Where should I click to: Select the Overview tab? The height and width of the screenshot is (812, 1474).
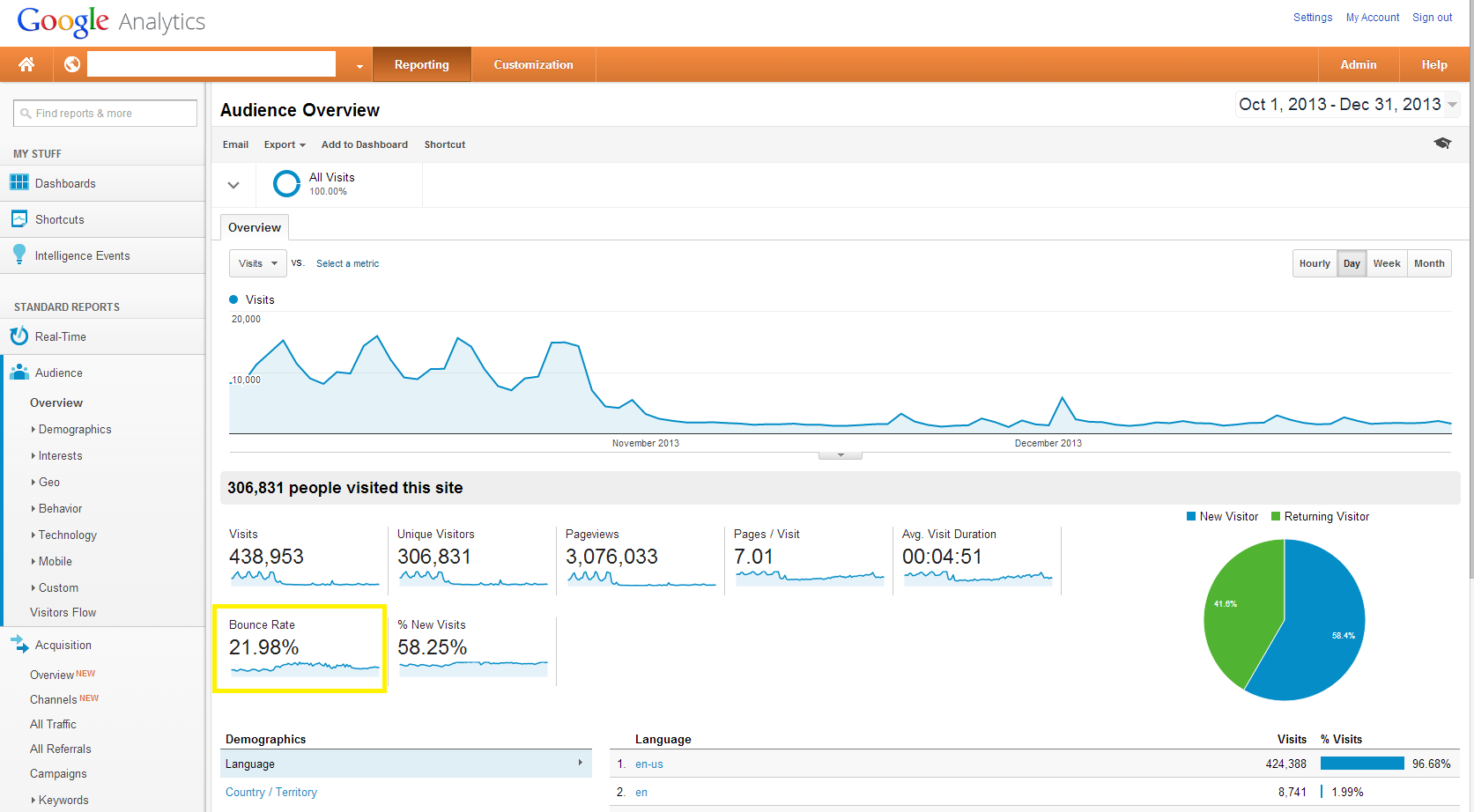(x=255, y=227)
